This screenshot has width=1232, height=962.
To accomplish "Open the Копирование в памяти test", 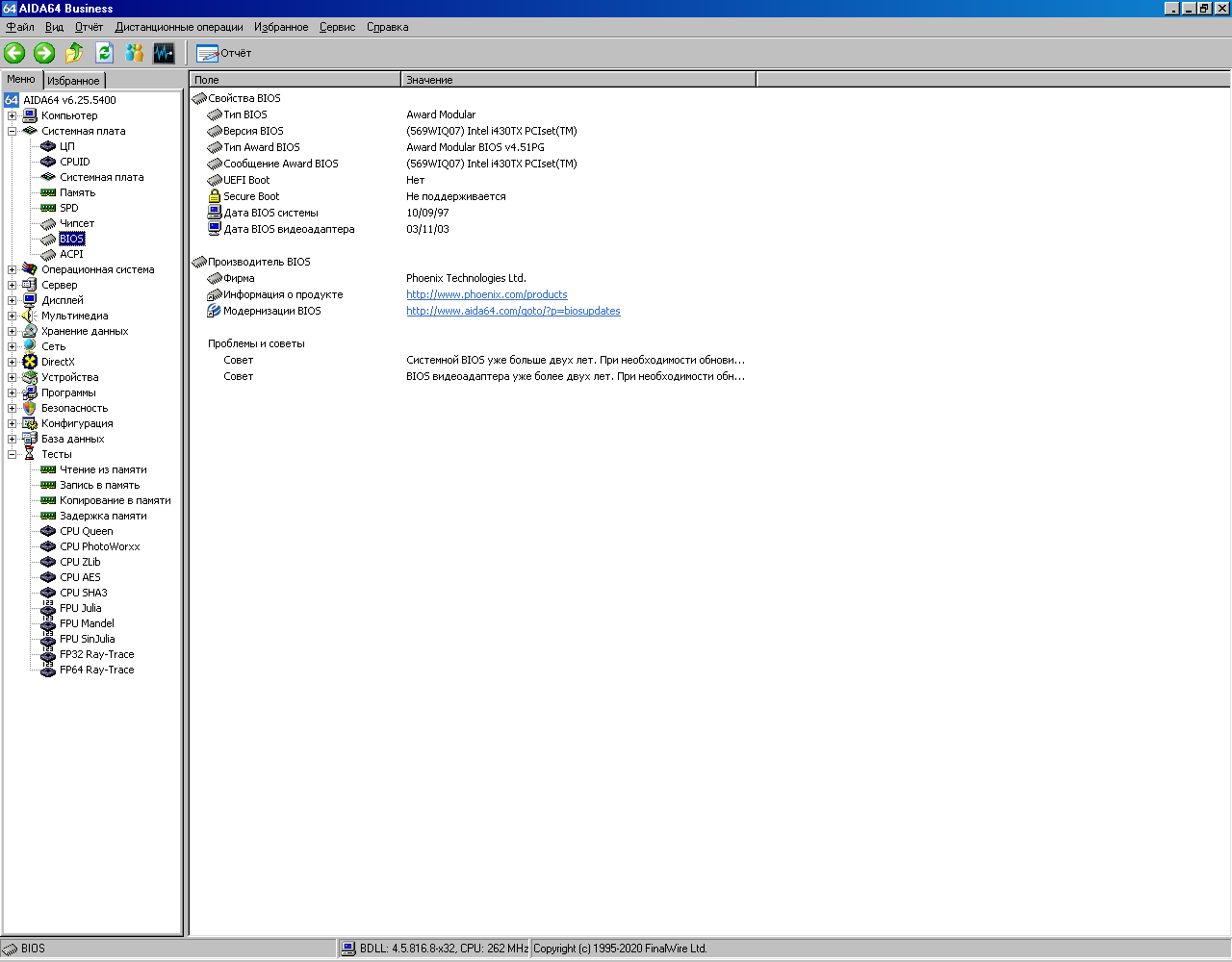I will [x=115, y=500].
